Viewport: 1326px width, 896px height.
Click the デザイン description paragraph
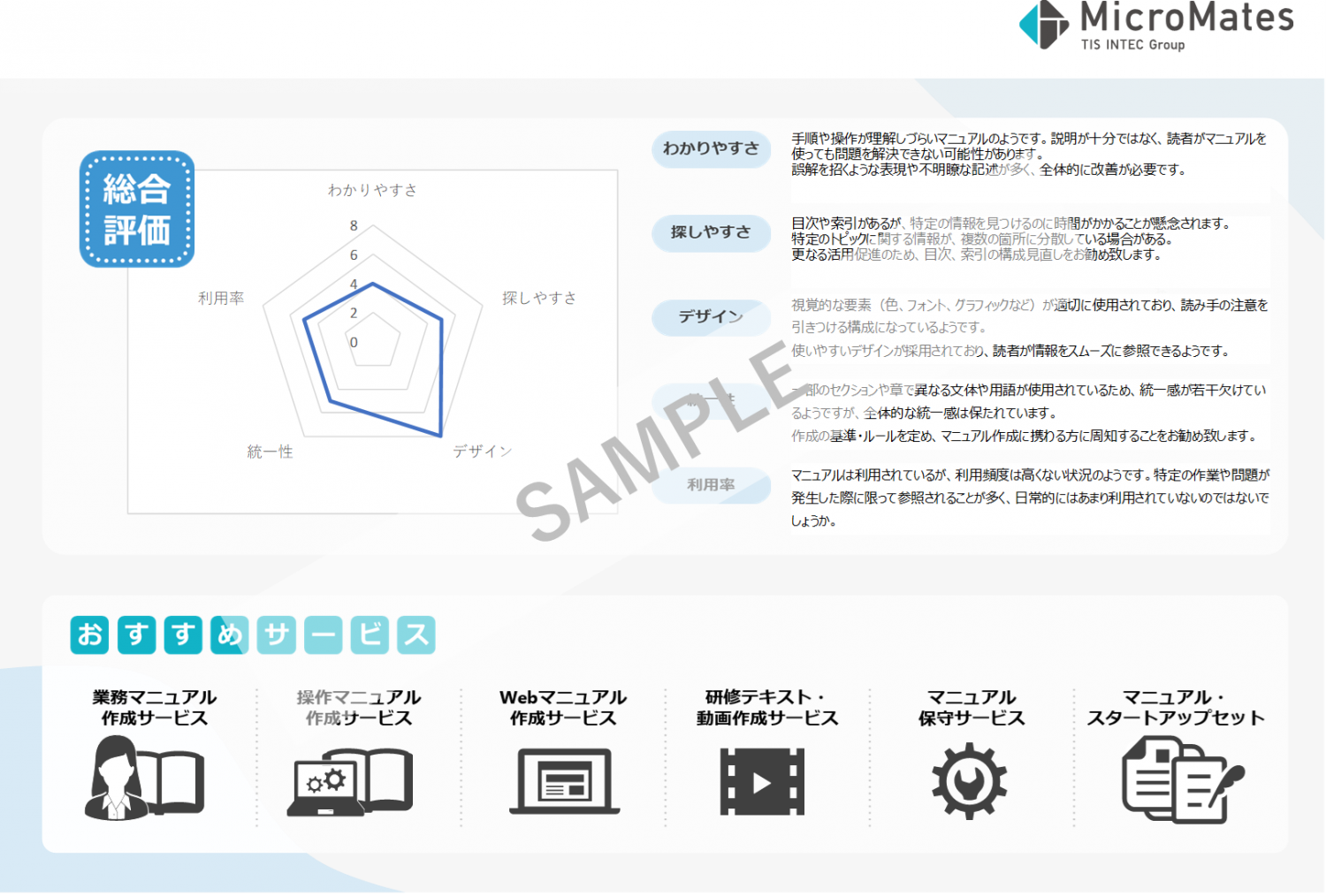[x=1030, y=328]
